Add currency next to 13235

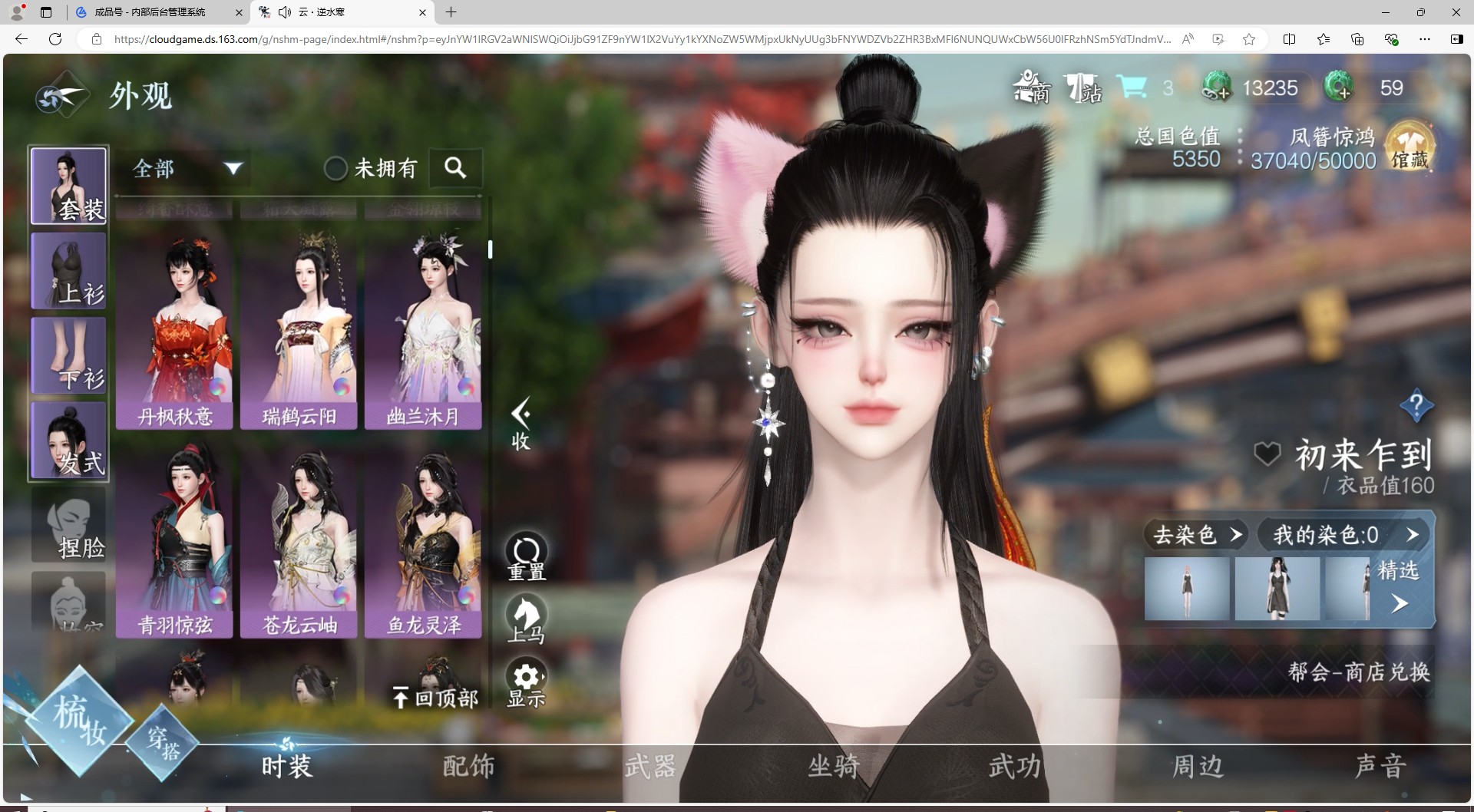coord(1216,87)
